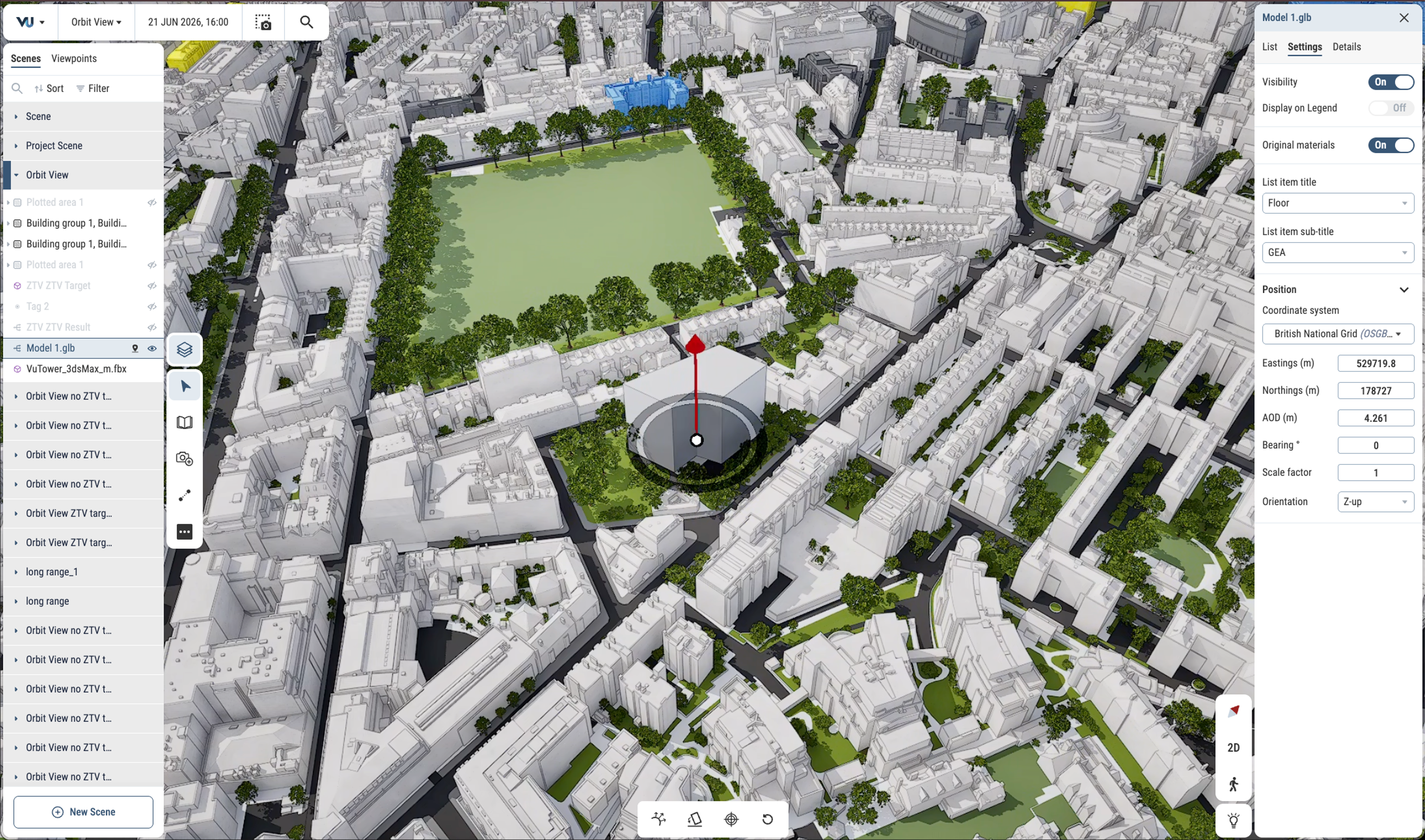Show ZTV ZTV Target layer
Screen dimensions: 1425x840
coord(152,286)
